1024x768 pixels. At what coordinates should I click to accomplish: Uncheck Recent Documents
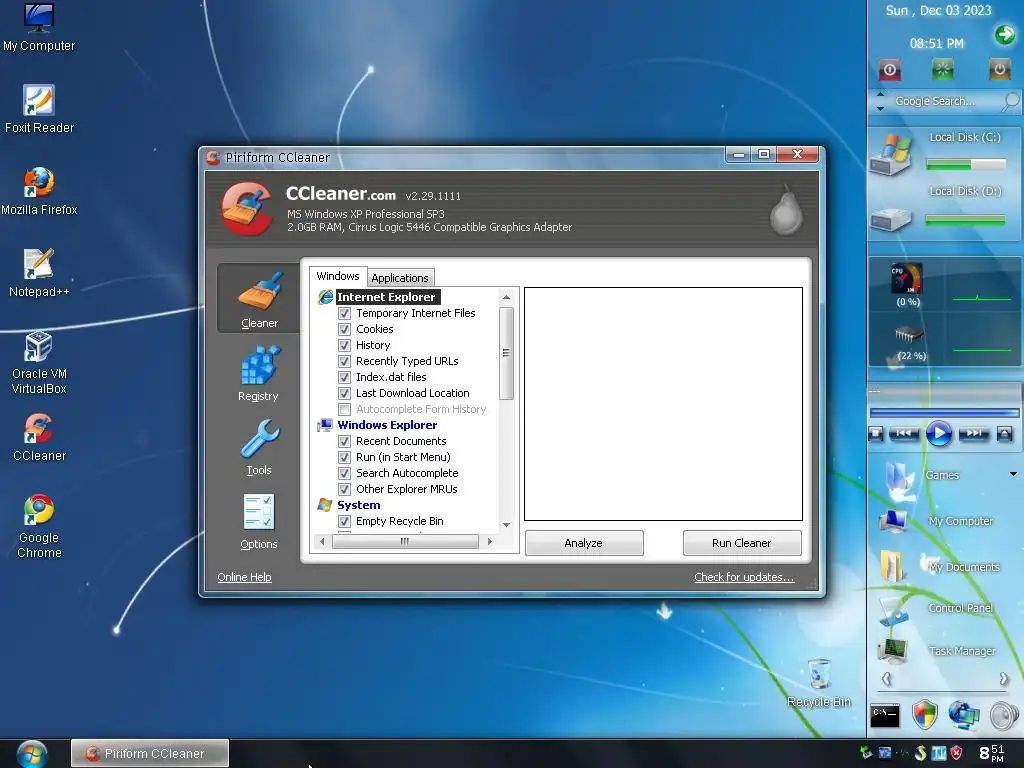[344, 441]
